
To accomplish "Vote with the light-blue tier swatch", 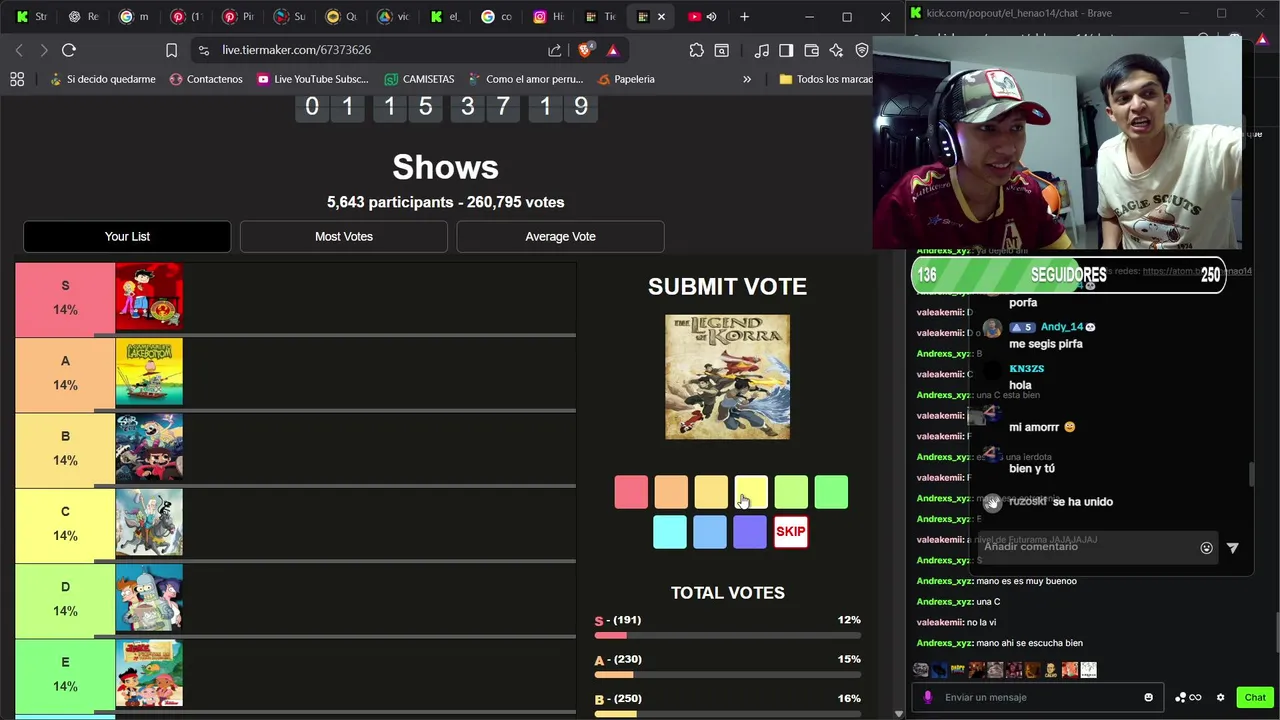I will (710, 532).
